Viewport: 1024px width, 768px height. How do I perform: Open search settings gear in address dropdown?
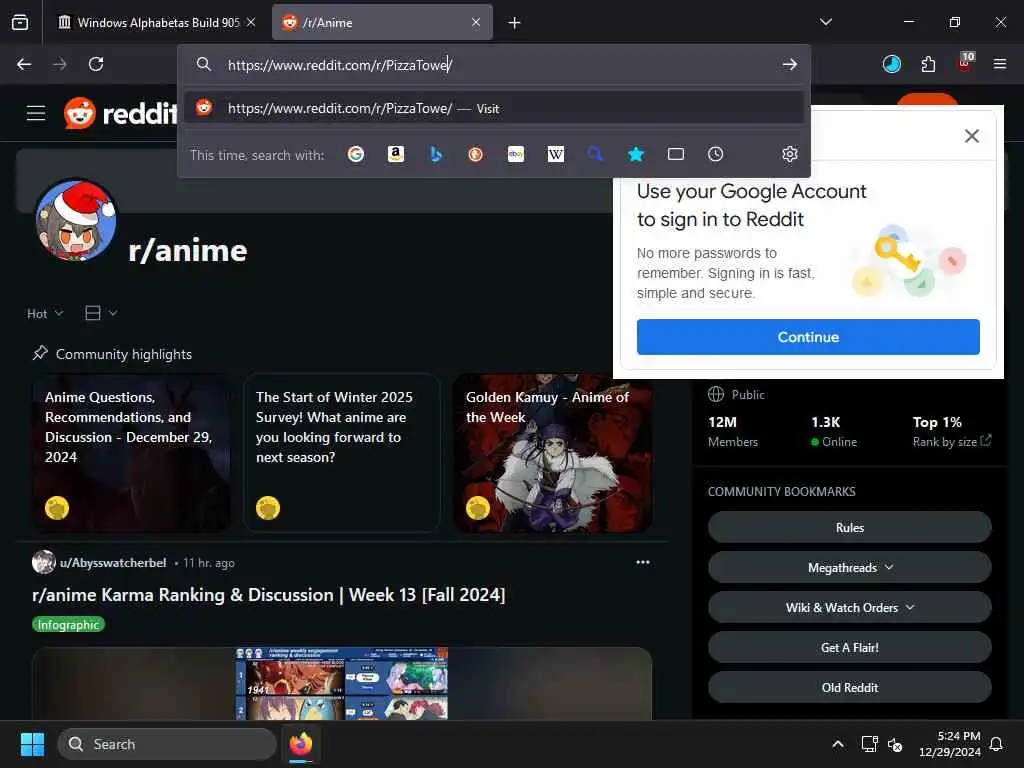(x=790, y=154)
